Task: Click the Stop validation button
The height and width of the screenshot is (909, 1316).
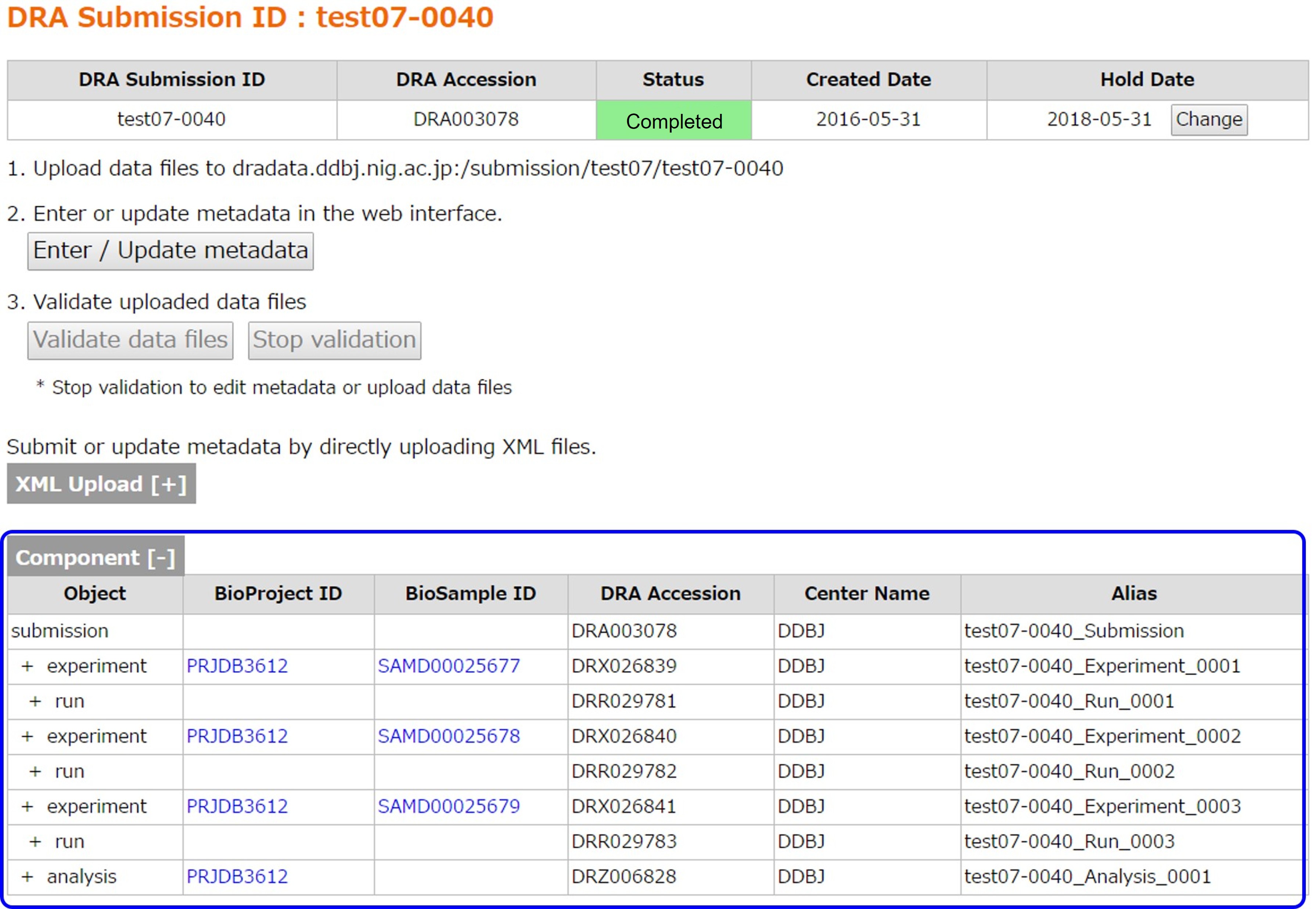Action: tap(334, 340)
